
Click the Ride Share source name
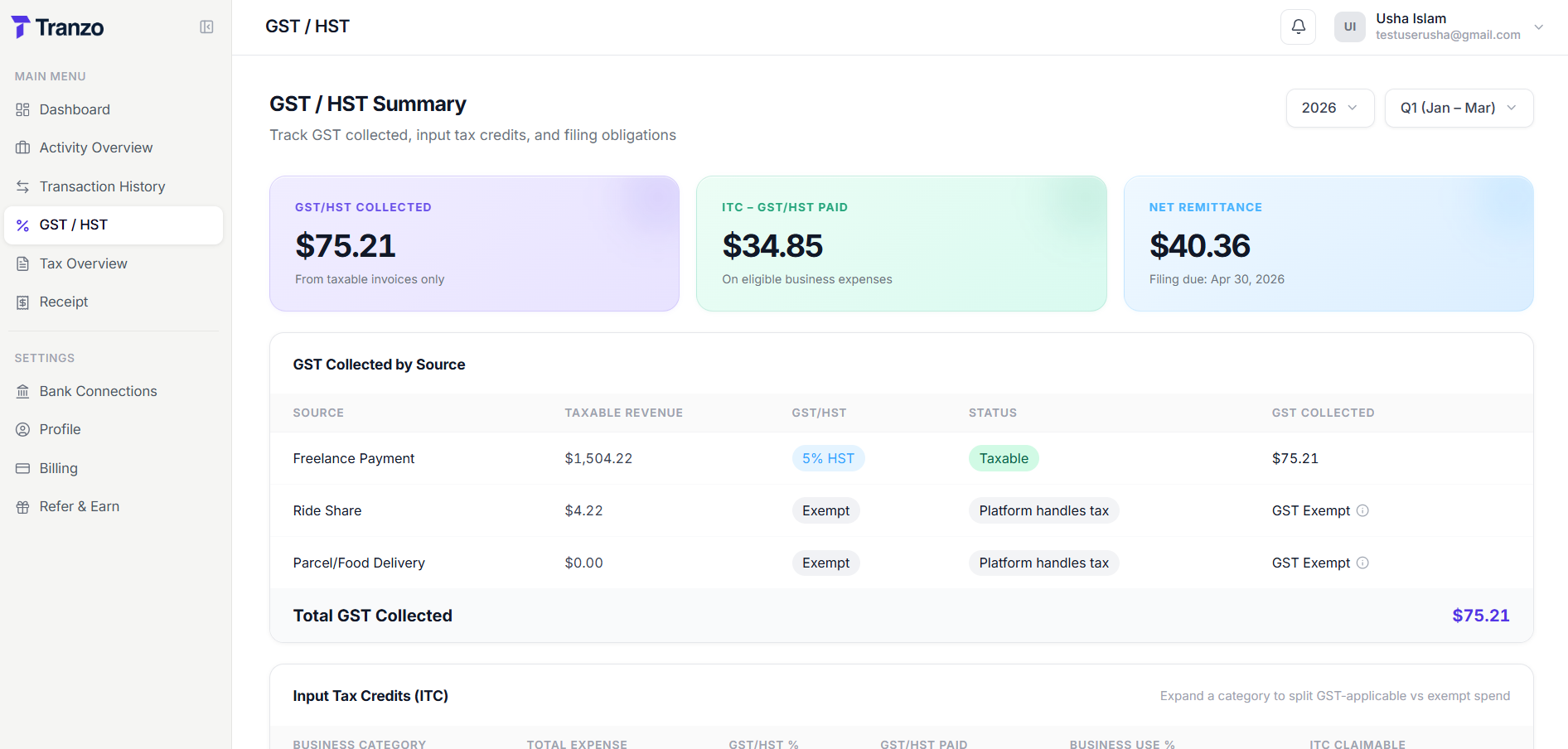[327, 510]
